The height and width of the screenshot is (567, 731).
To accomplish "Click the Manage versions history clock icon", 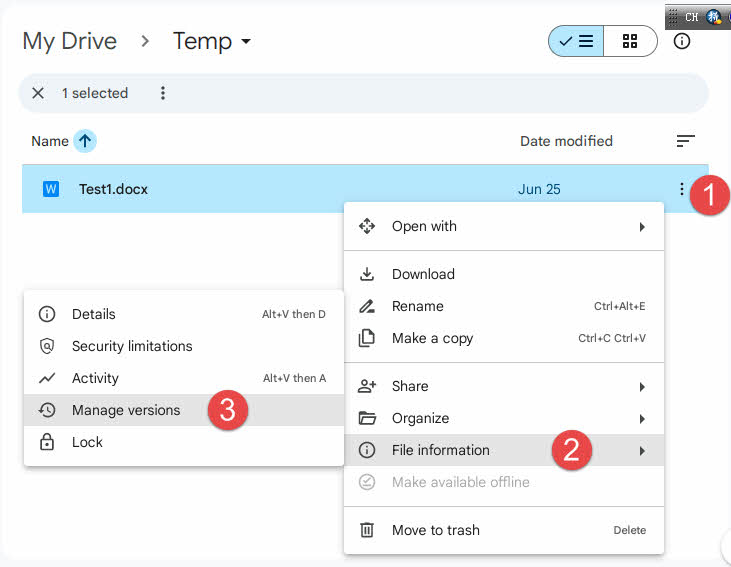I will [x=47, y=410].
